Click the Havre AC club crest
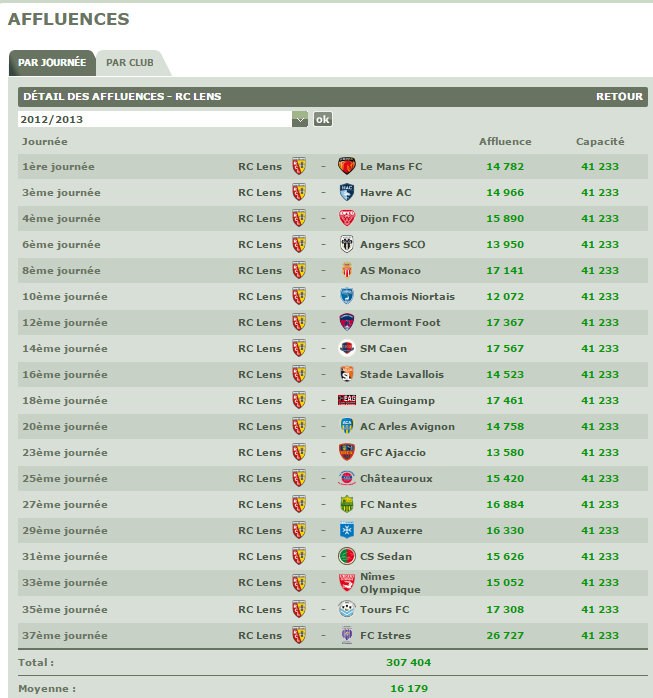 (x=347, y=192)
